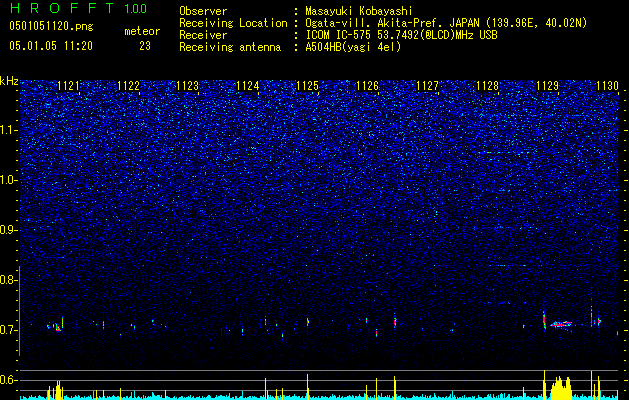Click the date stamp 05.01.05 11:20
Image resolution: width=629 pixels, height=400 pixels.
(51, 46)
